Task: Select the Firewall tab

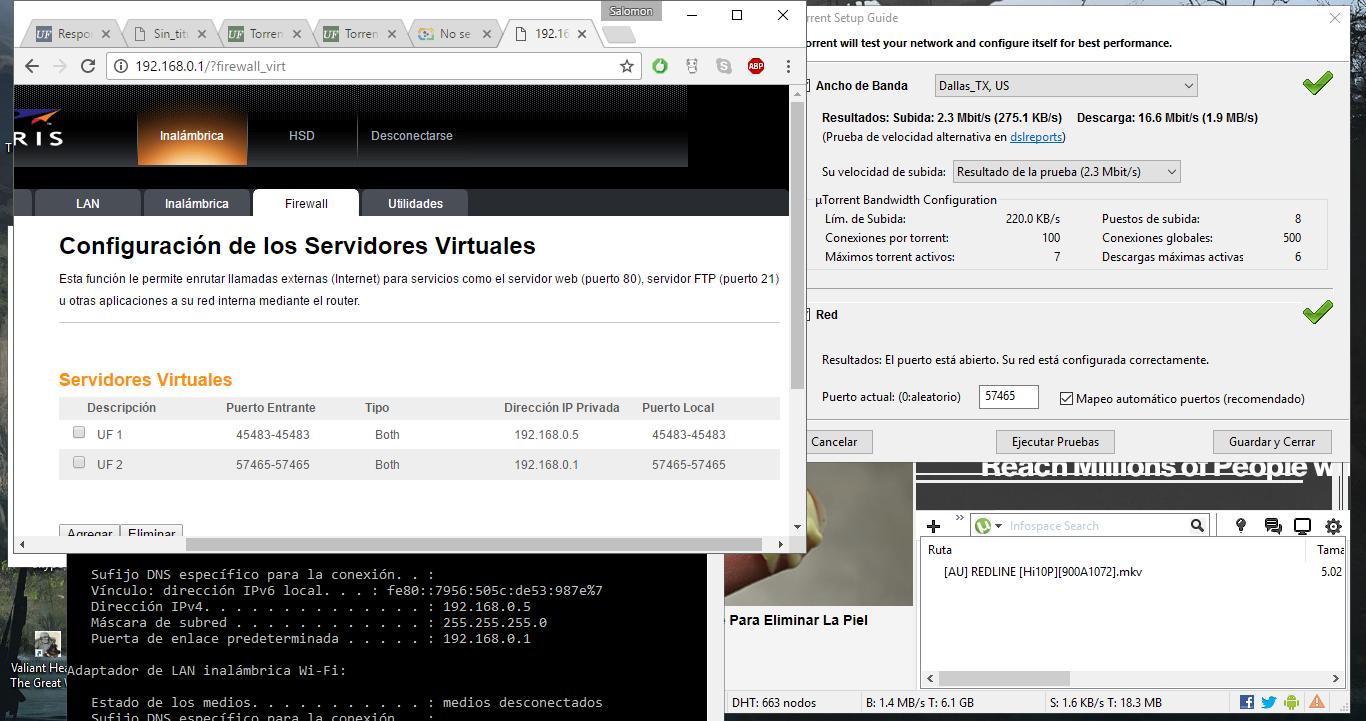Action: tap(306, 203)
